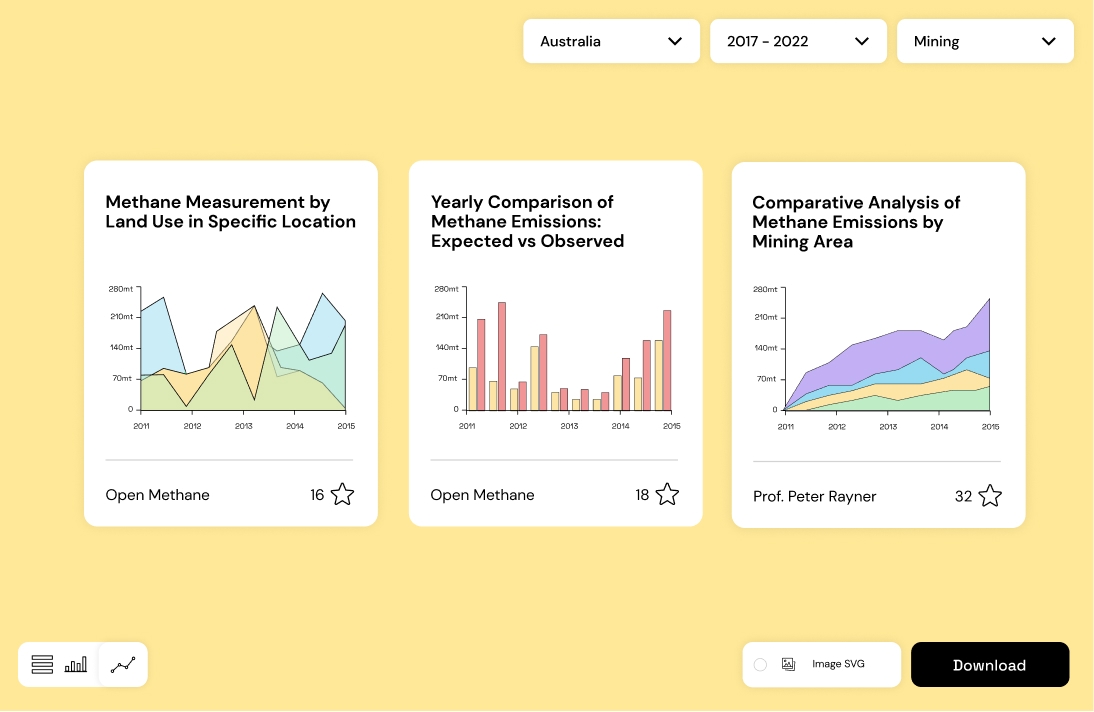This screenshot has height=712, width=1094.
Task: Star the Comparative Analysis by Mining Area card
Action: tap(990, 496)
